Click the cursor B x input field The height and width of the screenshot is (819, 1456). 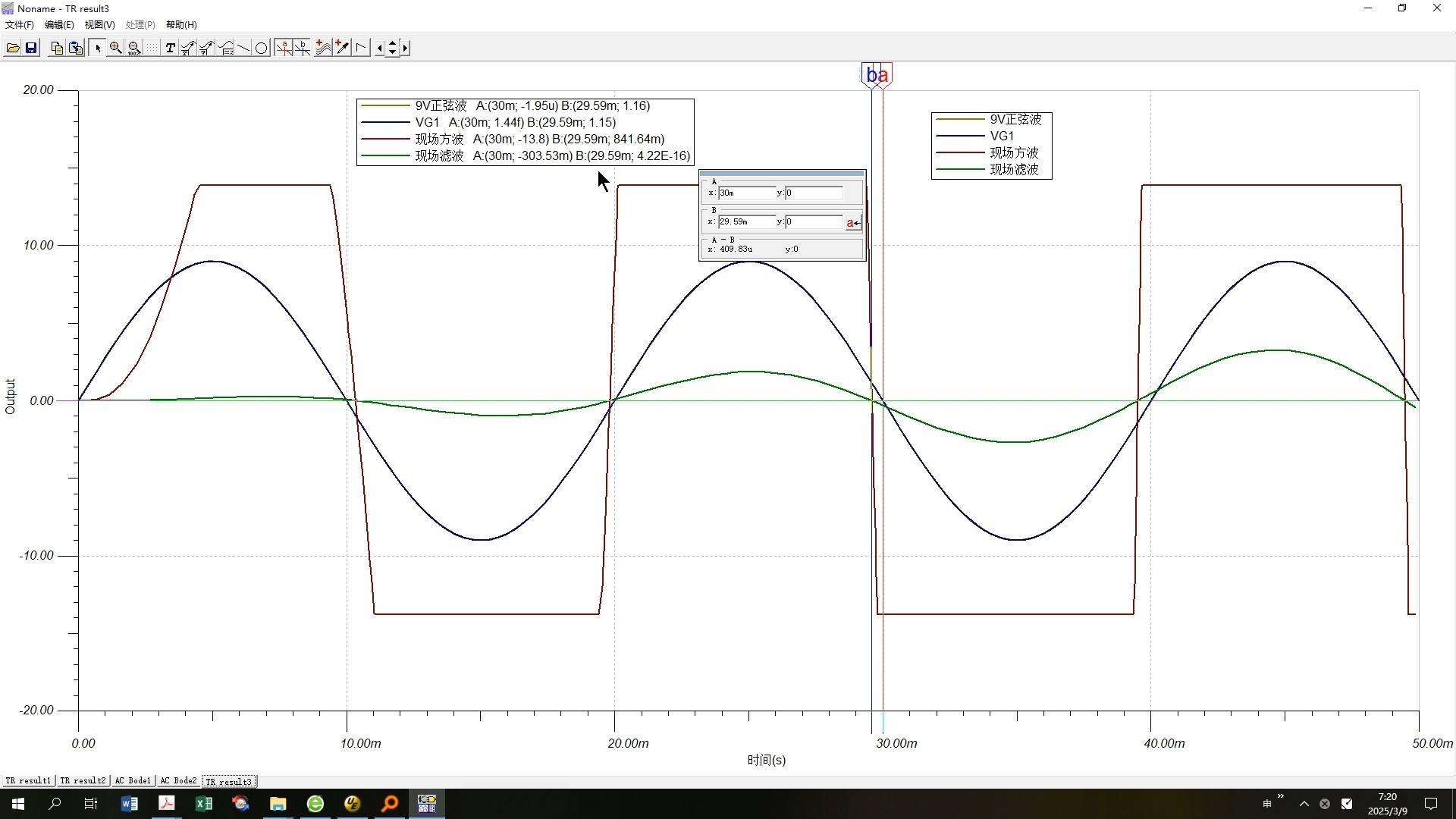(x=747, y=222)
